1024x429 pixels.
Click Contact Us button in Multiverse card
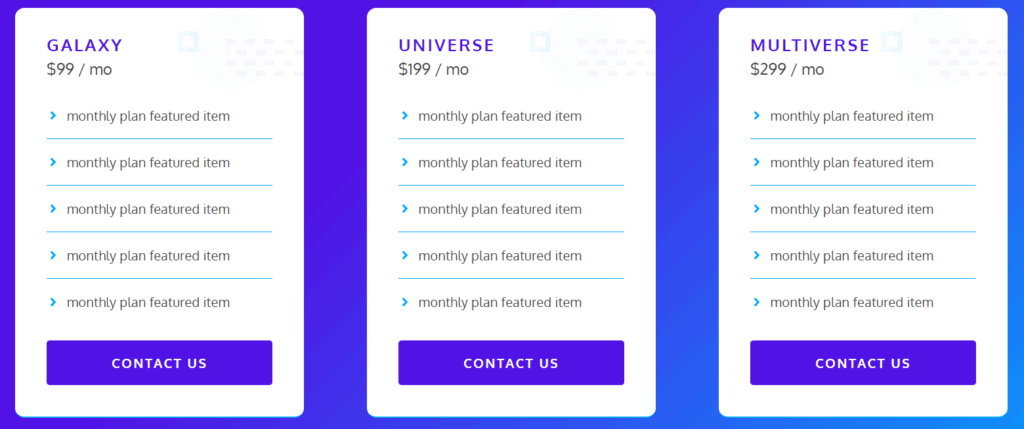[863, 362]
